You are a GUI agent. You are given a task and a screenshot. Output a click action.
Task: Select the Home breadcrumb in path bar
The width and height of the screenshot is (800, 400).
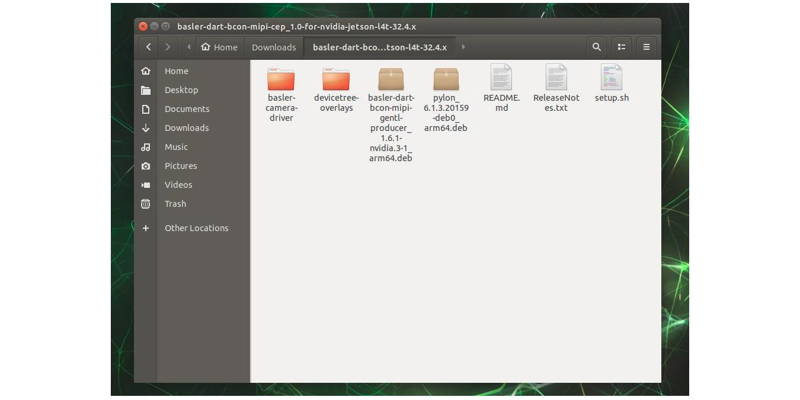coord(219,47)
